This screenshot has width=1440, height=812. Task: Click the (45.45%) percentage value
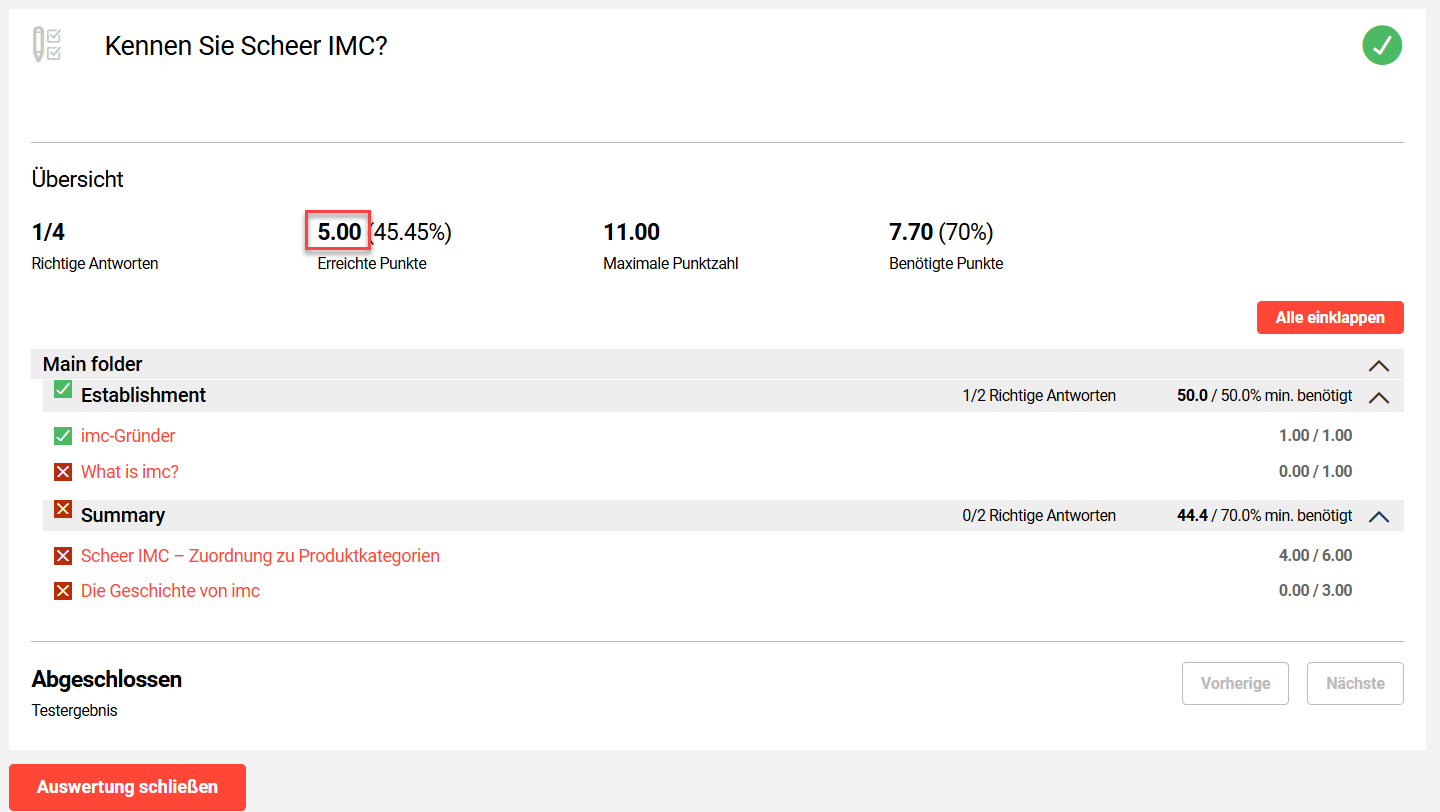pos(410,232)
